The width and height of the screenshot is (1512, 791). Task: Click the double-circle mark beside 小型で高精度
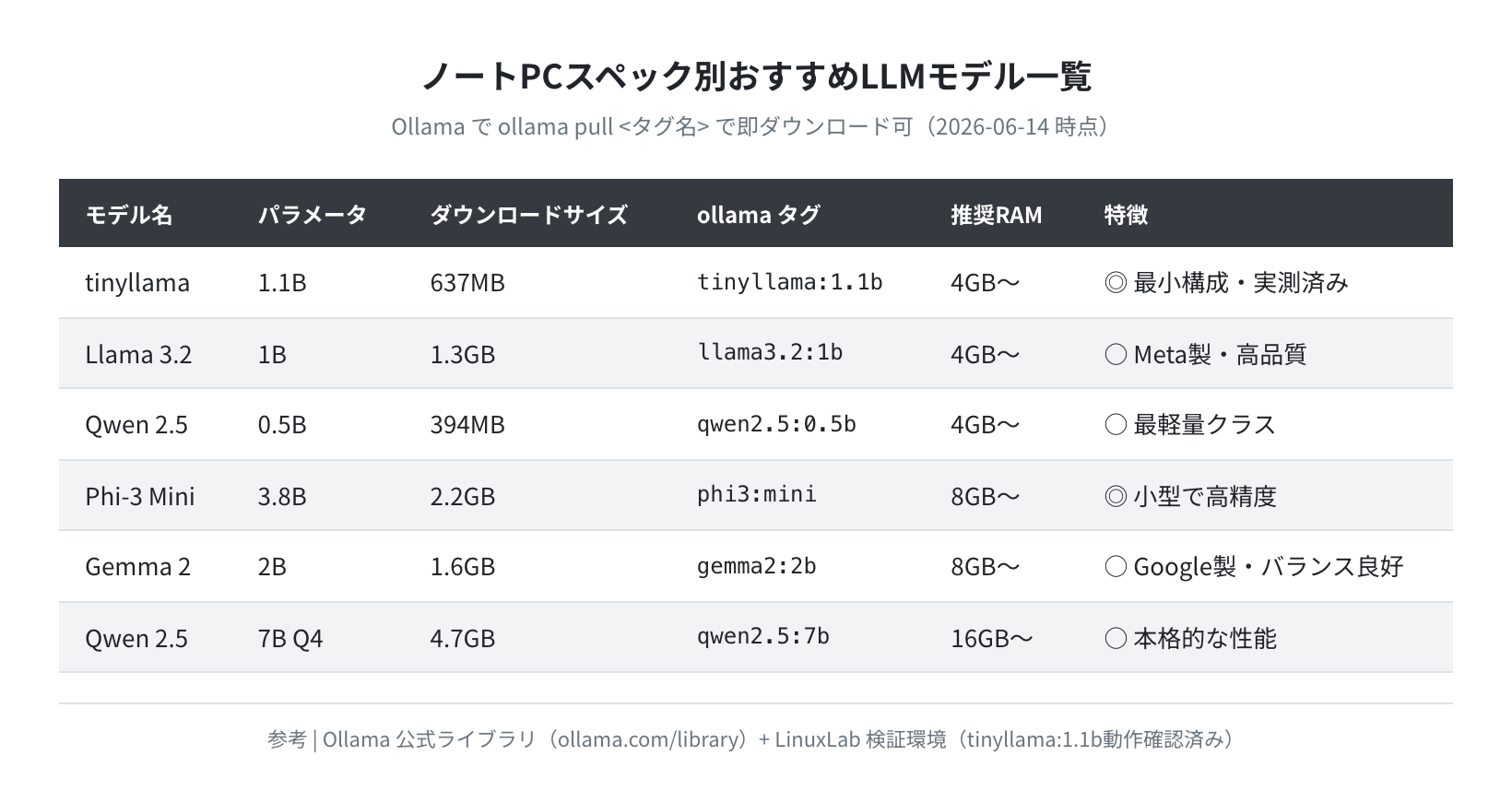1116,497
